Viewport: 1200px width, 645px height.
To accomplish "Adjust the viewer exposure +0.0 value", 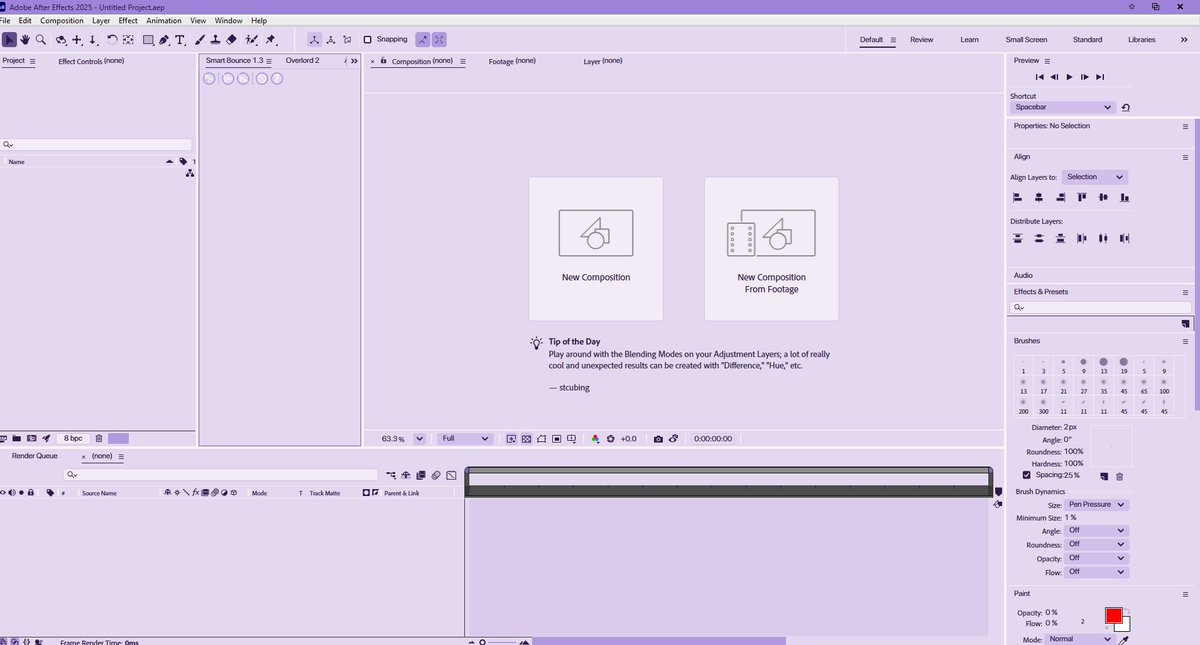I will [x=628, y=438].
